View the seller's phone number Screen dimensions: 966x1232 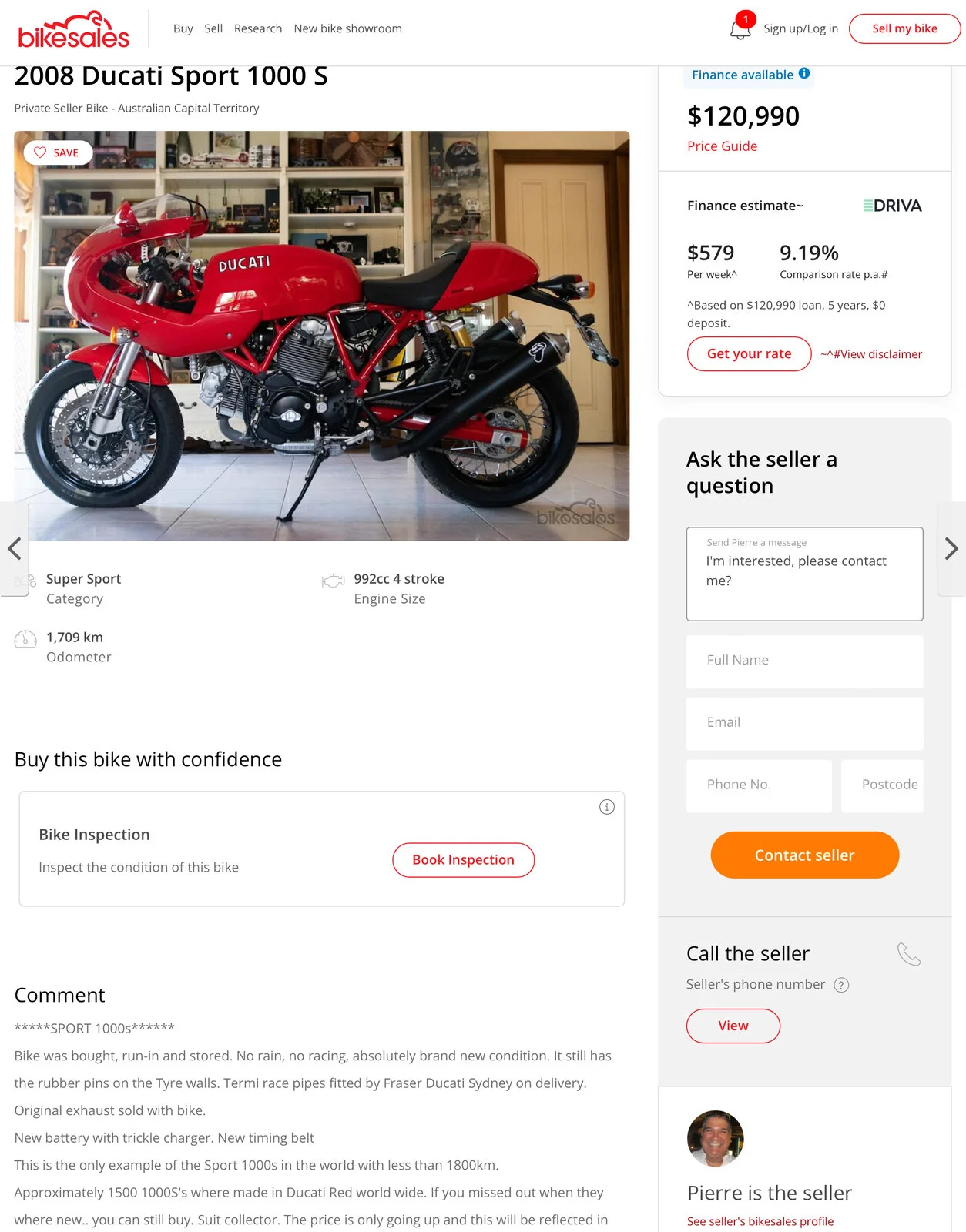tap(733, 1026)
